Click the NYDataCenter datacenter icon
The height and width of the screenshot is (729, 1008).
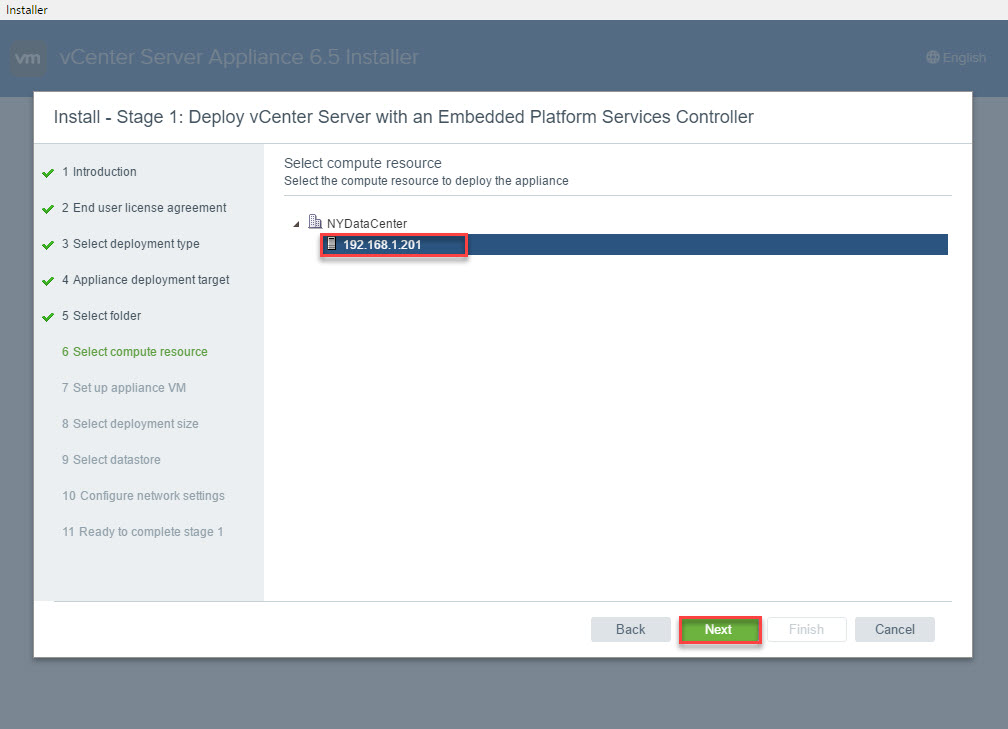(315, 223)
